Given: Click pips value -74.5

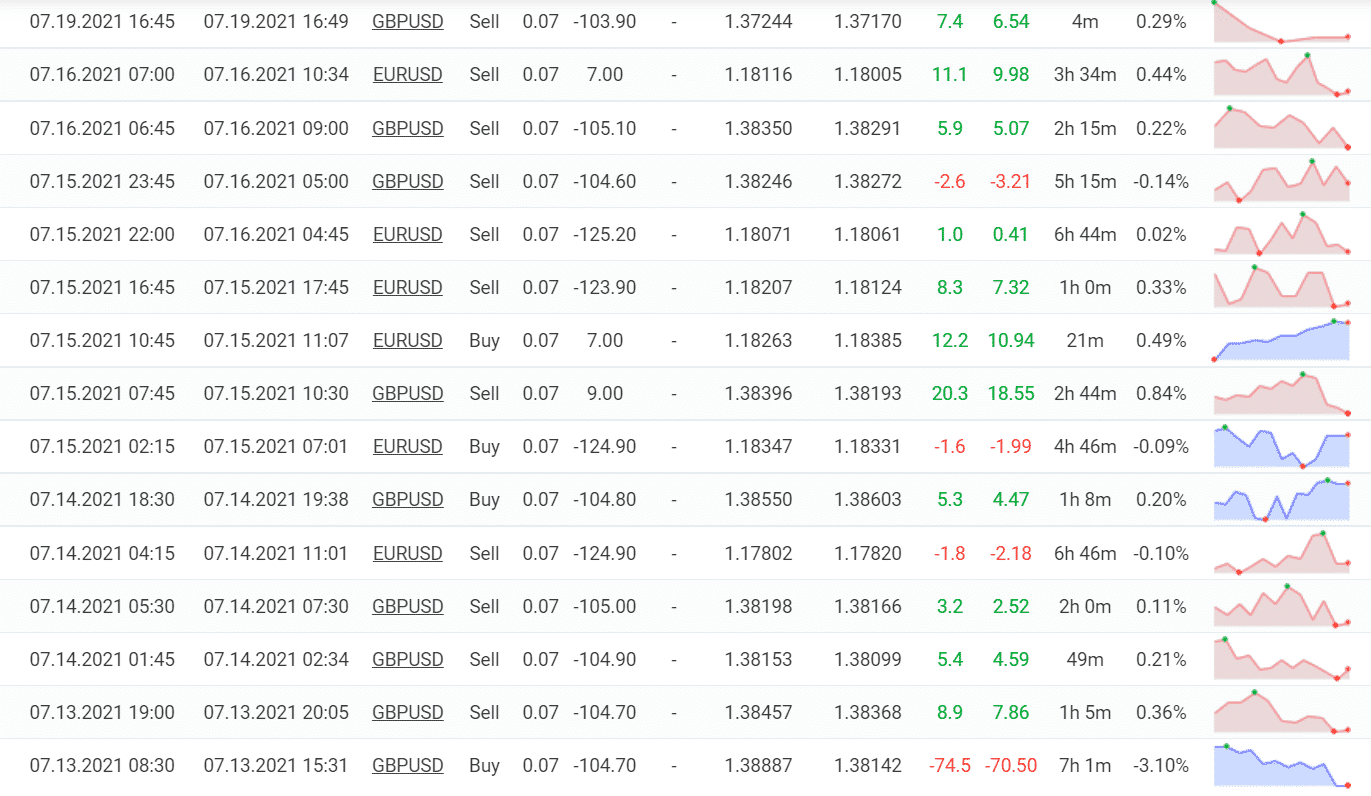Looking at the screenshot, I should click(950, 765).
